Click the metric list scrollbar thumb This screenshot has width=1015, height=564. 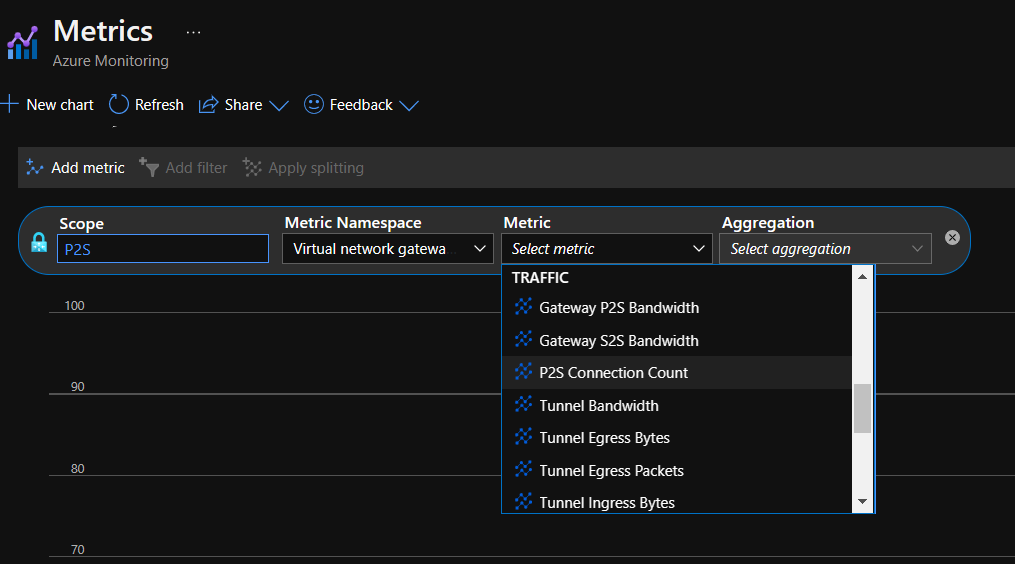pos(862,409)
